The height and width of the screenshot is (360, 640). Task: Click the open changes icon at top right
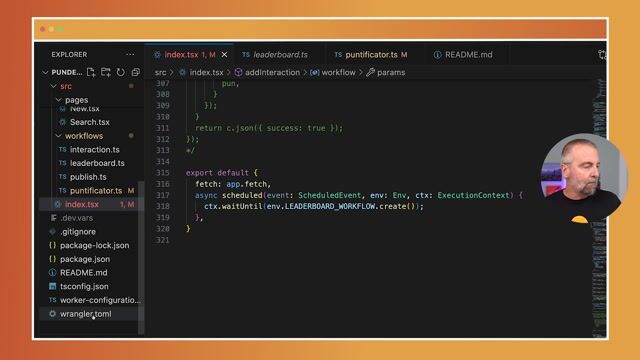602,55
